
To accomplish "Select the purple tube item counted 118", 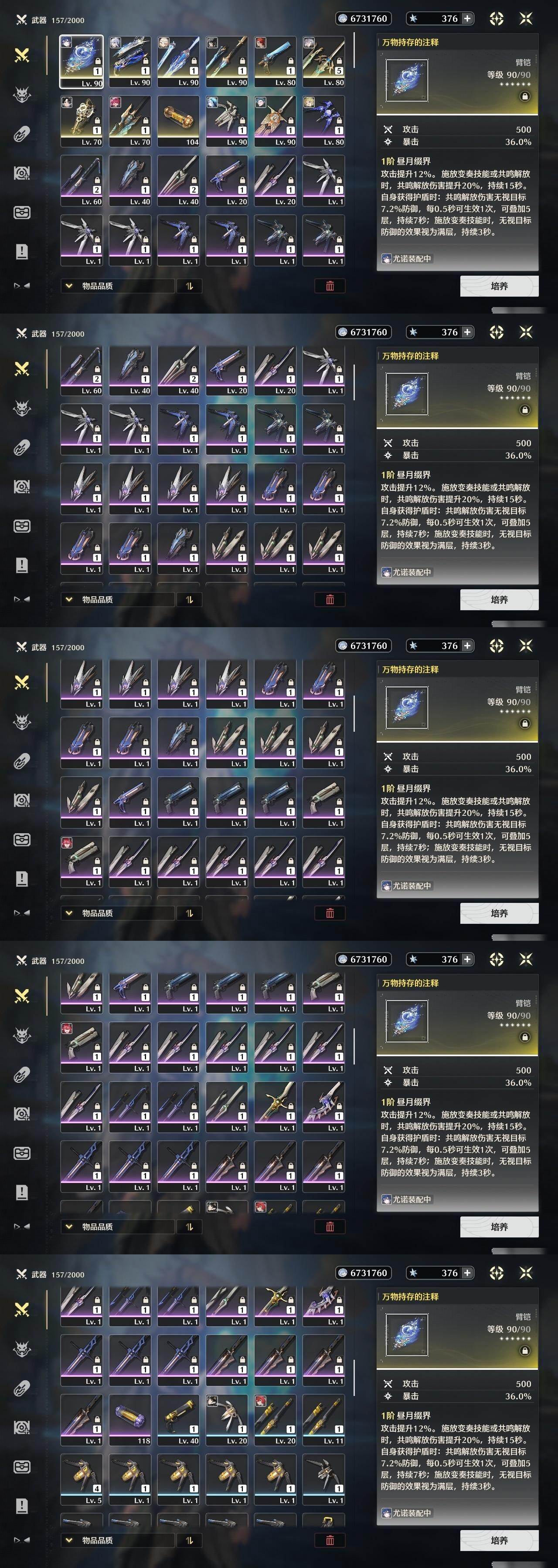I will [130, 1419].
